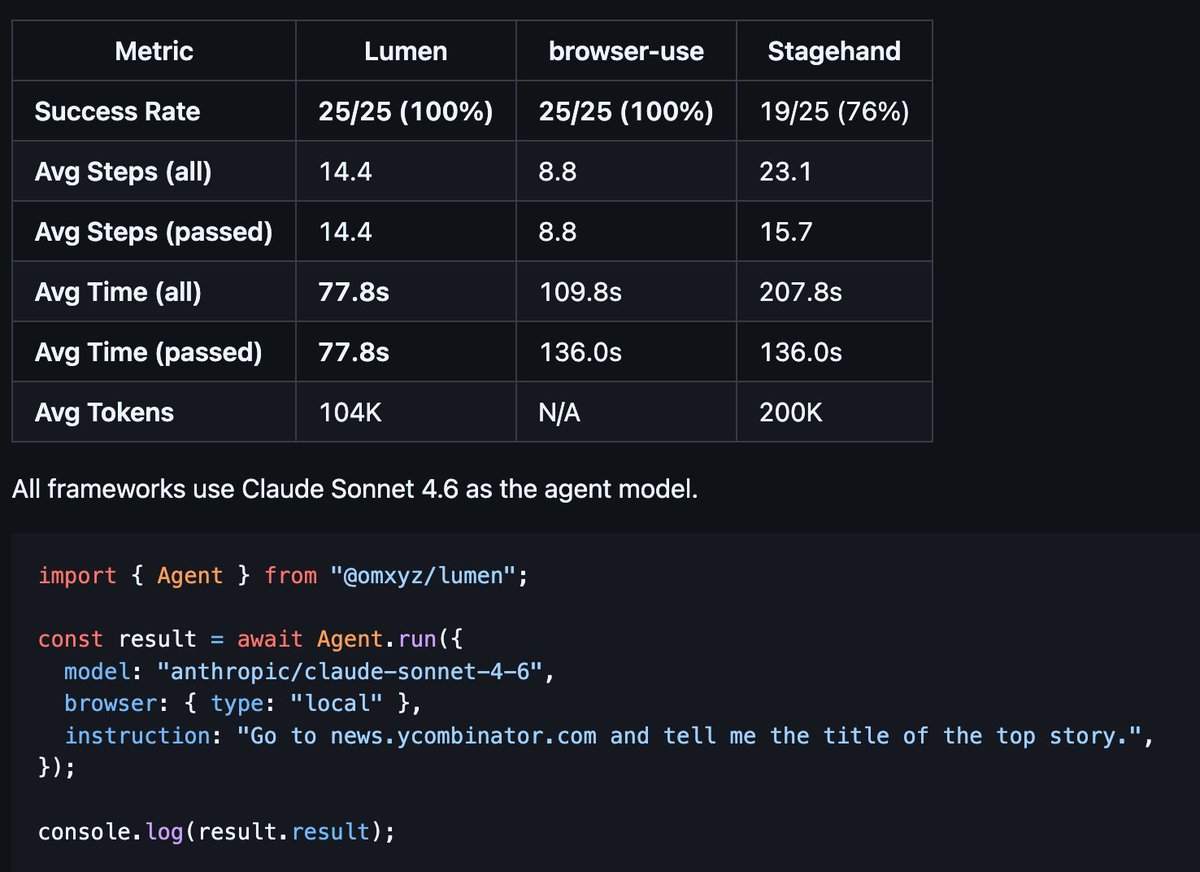The width and height of the screenshot is (1200, 872).
Task: Click "8.8" in the Avg Steps (passed) row
Action: [x=557, y=232]
